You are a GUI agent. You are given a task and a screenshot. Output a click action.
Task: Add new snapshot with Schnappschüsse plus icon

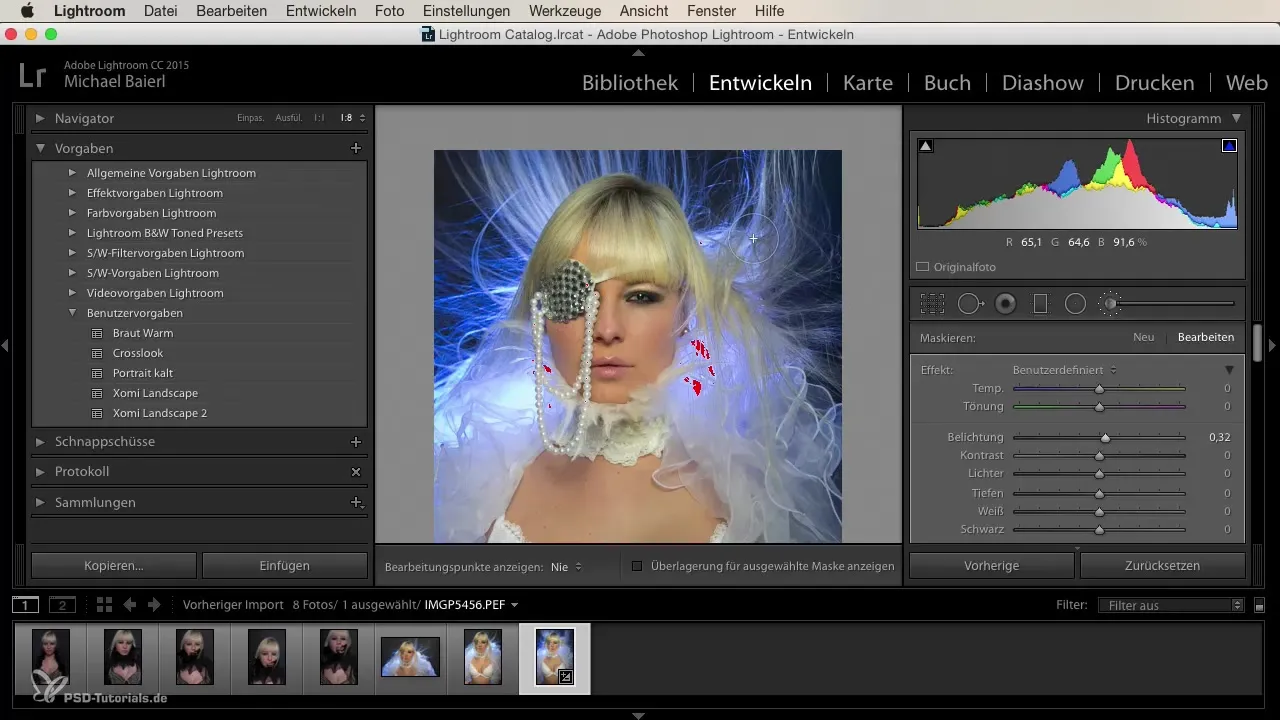click(x=355, y=441)
